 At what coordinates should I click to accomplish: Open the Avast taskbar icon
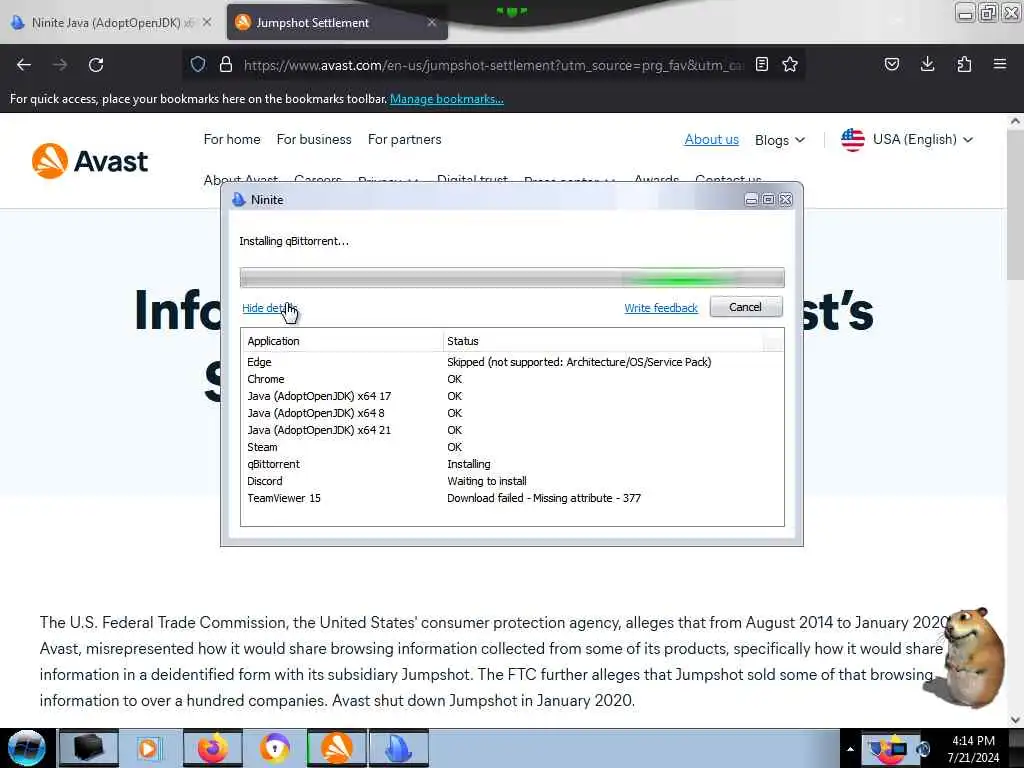point(337,748)
